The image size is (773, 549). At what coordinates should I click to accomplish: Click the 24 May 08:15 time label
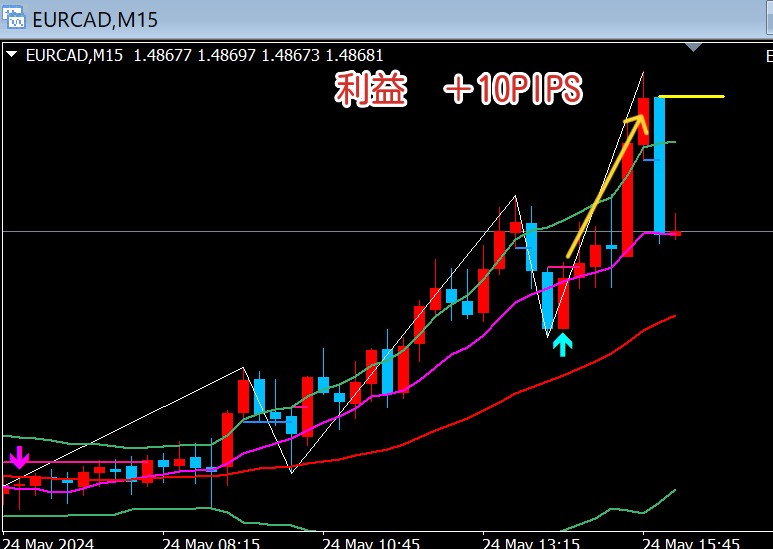212,543
